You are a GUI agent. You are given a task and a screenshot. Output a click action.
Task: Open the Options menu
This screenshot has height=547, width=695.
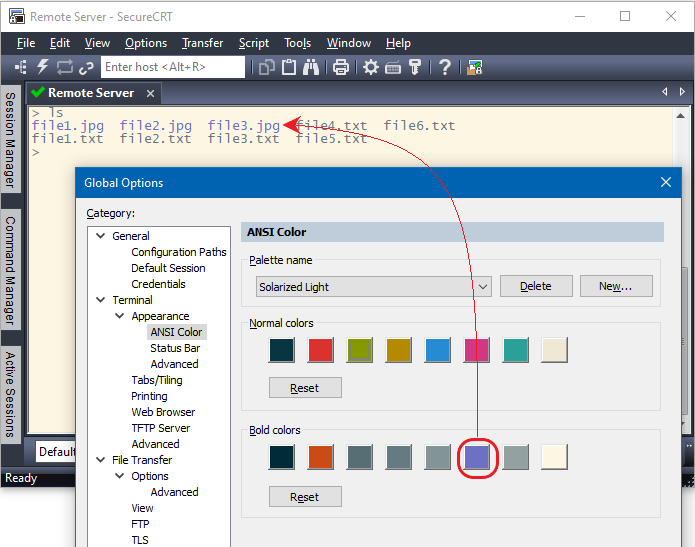coord(146,43)
